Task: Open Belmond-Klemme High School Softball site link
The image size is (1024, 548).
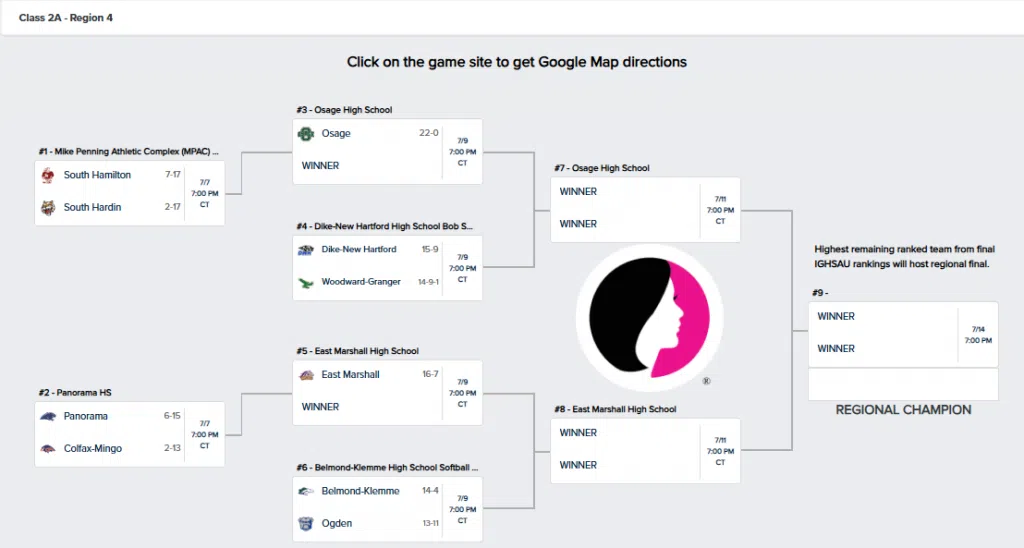Action: pyautogui.click(x=387, y=467)
